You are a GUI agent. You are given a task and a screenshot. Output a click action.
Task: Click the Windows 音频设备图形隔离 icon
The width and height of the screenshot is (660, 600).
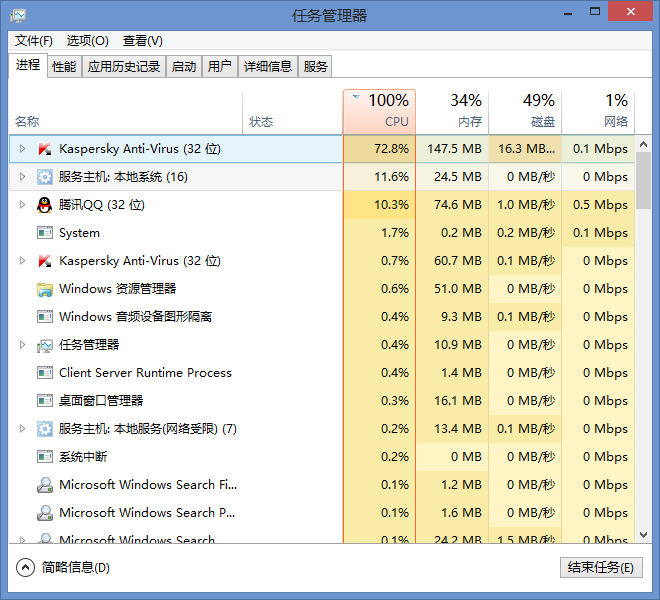(x=45, y=317)
